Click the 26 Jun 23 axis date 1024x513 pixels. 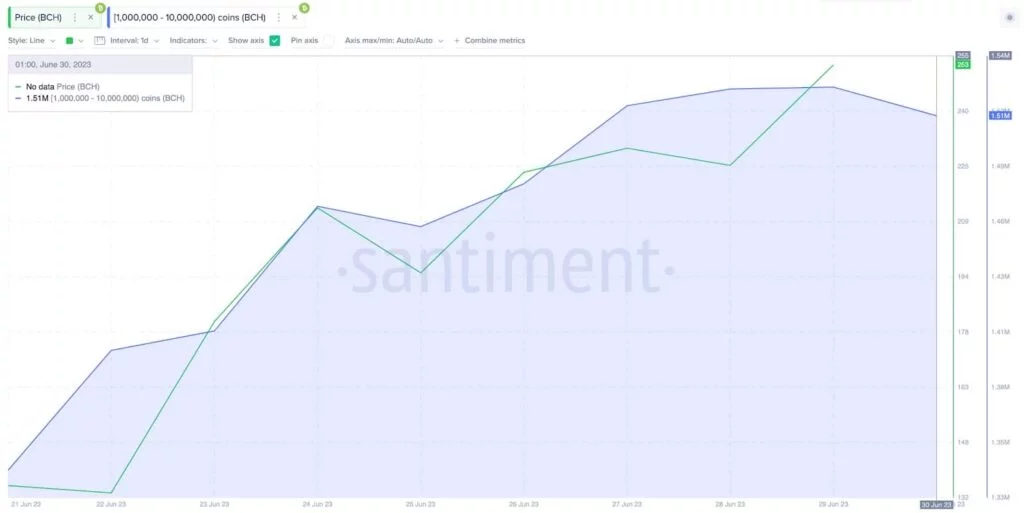pyautogui.click(x=524, y=505)
